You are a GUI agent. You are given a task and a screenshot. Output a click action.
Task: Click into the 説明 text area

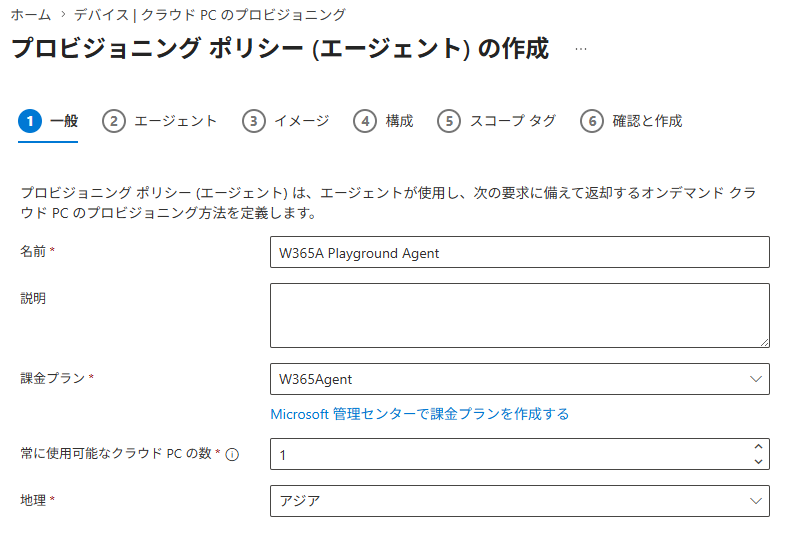click(x=520, y=316)
